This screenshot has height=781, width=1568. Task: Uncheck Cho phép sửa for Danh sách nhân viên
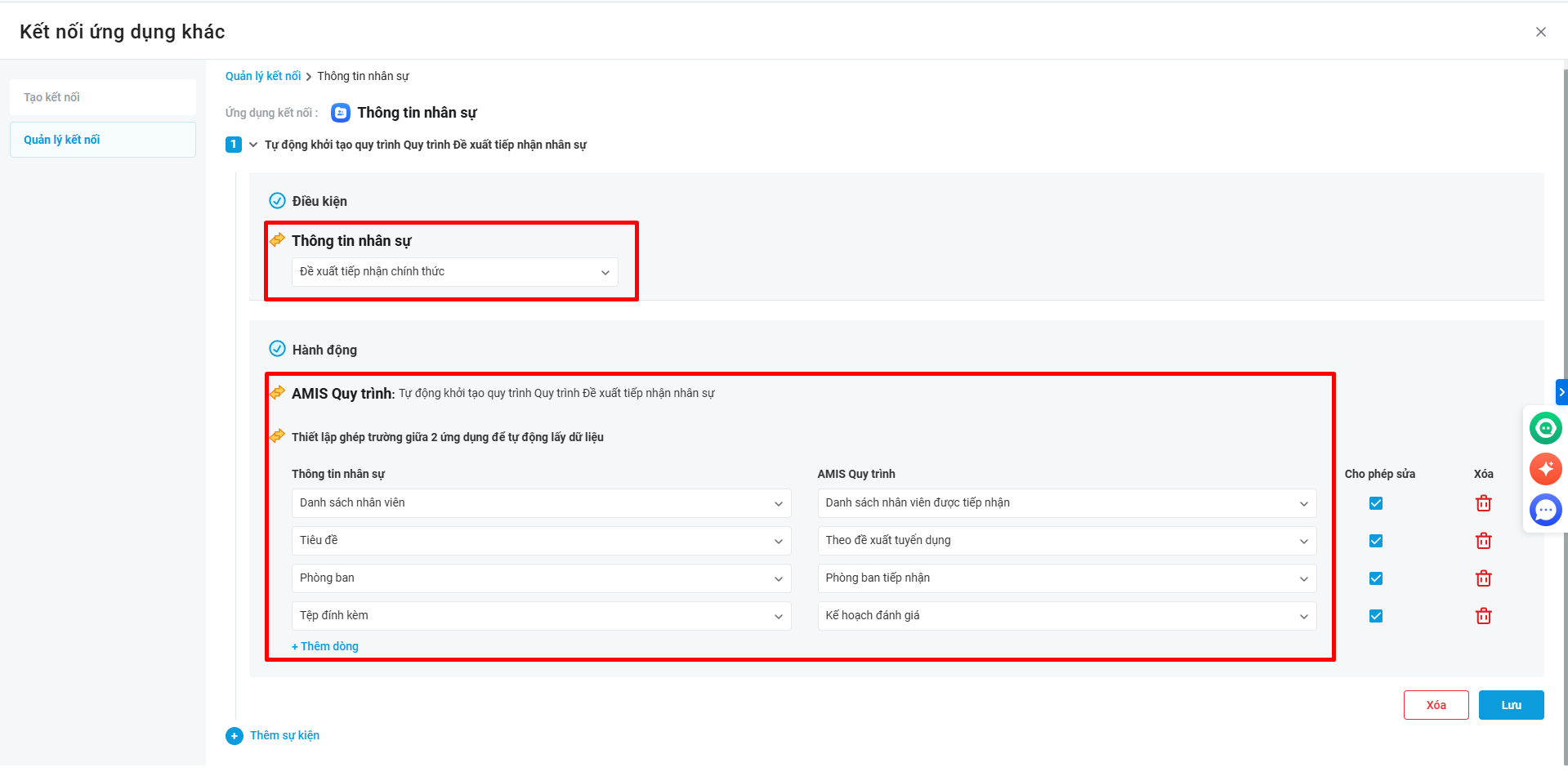click(x=1376, y=503)
